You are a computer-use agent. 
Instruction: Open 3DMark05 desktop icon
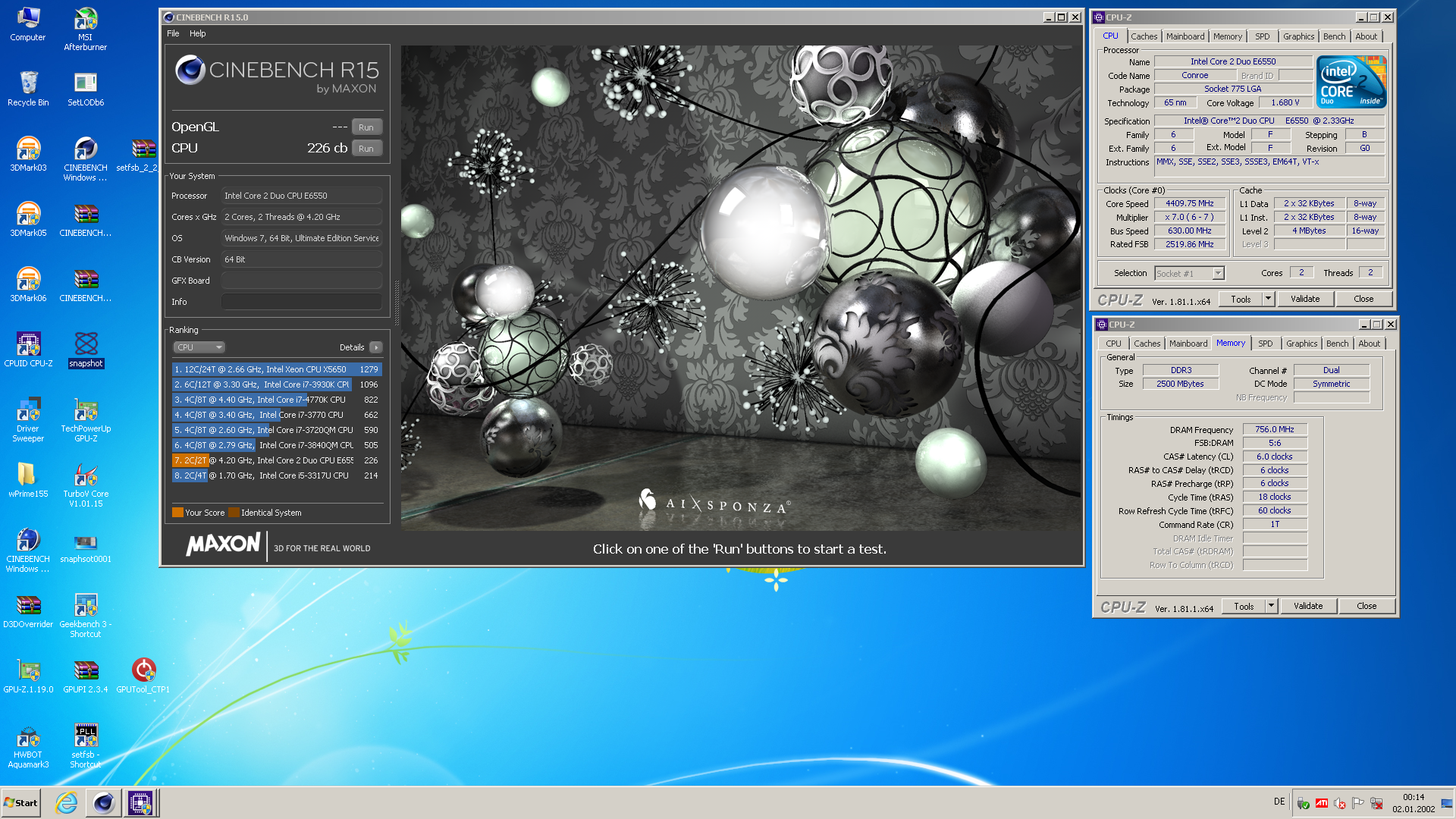(28, 219)
